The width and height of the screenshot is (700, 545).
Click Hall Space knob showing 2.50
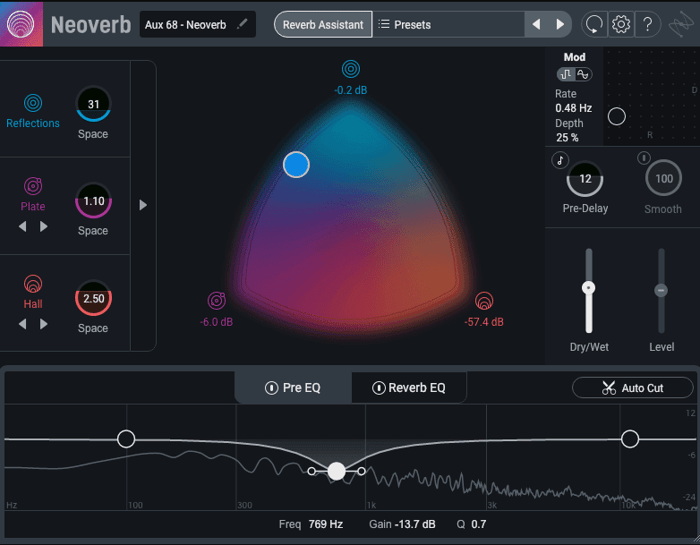pyautogui.click(x=93, y=298)
